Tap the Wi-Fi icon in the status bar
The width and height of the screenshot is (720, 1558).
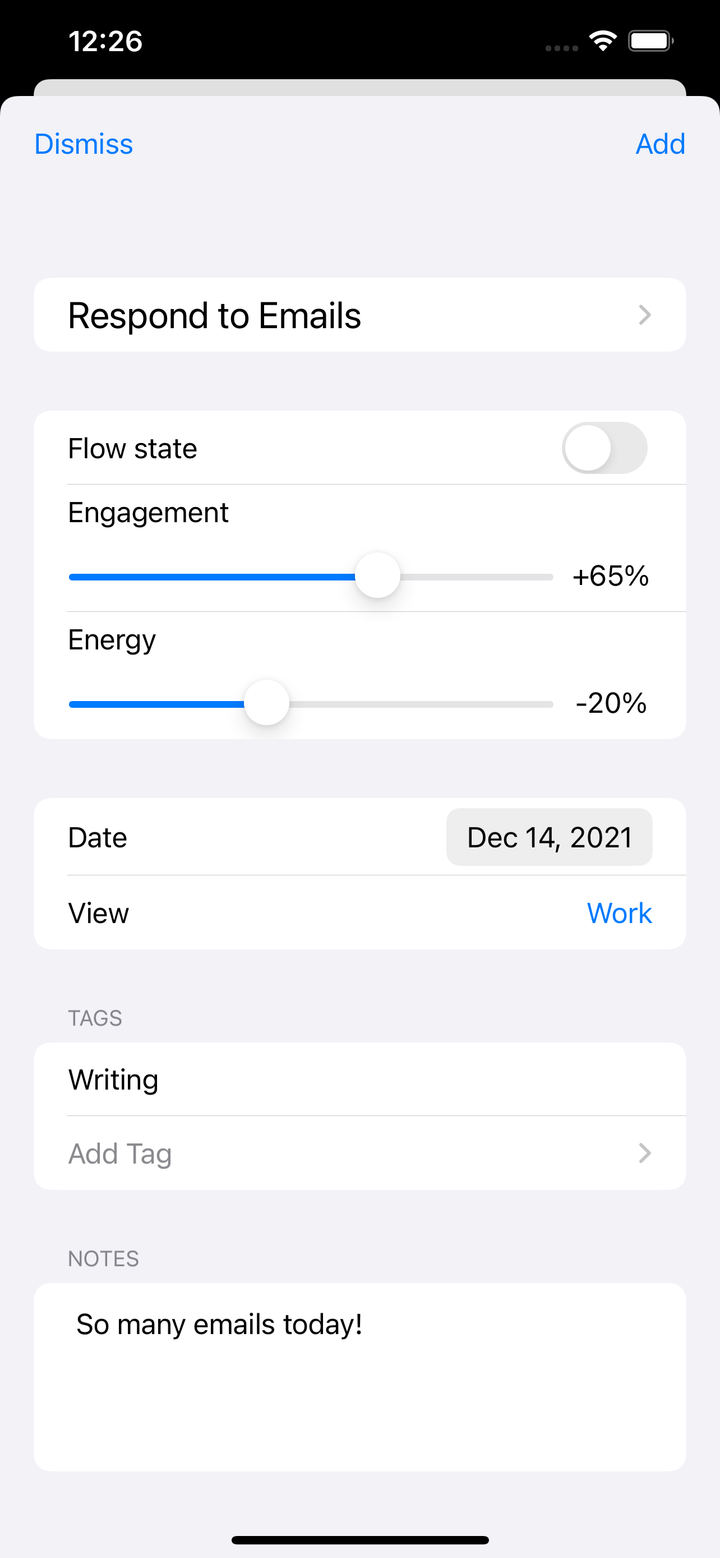602,41
